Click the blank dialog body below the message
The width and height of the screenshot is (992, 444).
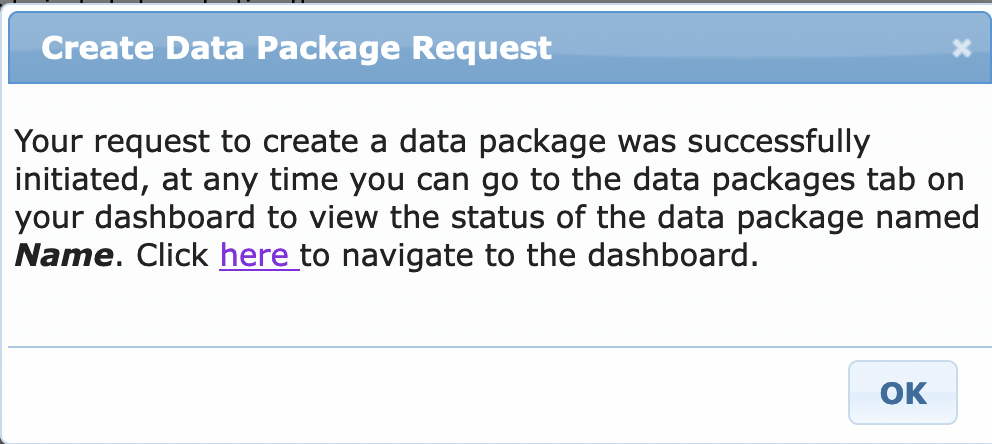[493, 310]
